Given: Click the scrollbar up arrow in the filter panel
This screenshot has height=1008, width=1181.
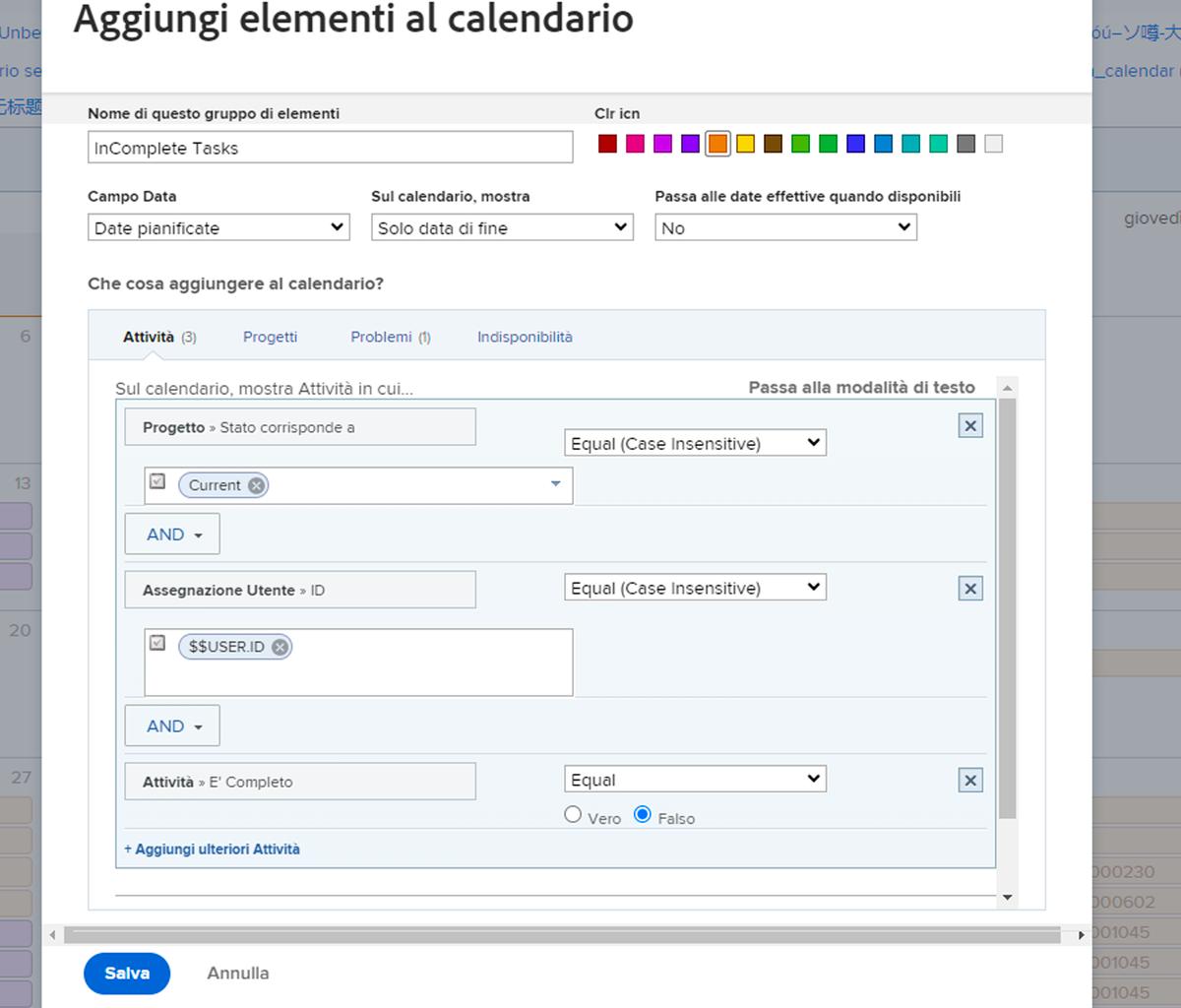Looking at the screenshot, I should (1007, 388).
